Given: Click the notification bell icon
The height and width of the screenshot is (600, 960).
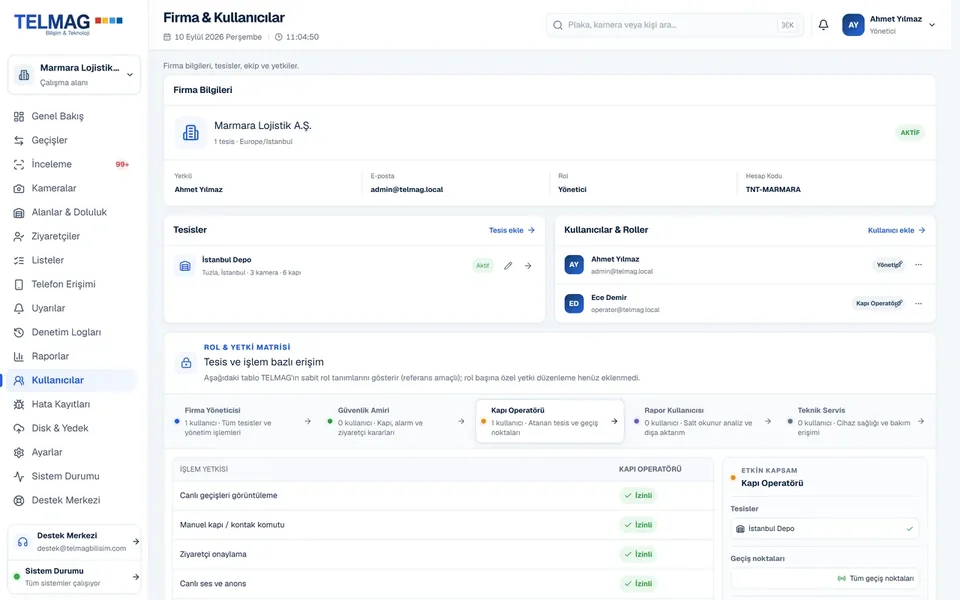Looking at the screenshot, I should [x=823, y=25].
